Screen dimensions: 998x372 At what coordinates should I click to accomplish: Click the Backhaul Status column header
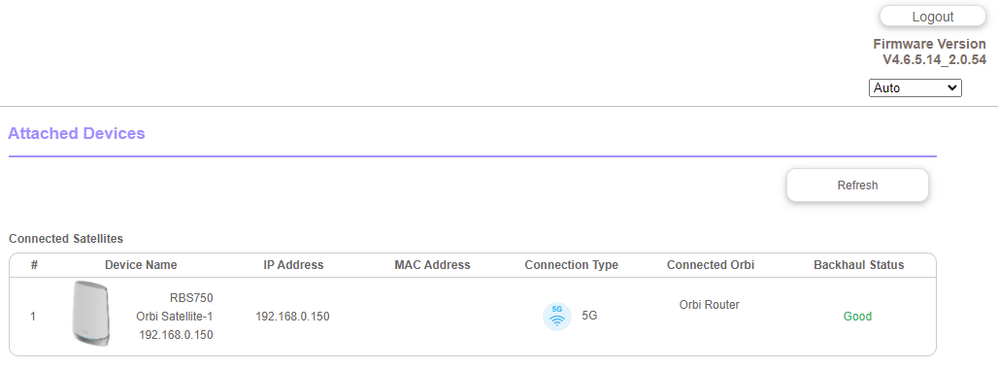pos(858,265)
